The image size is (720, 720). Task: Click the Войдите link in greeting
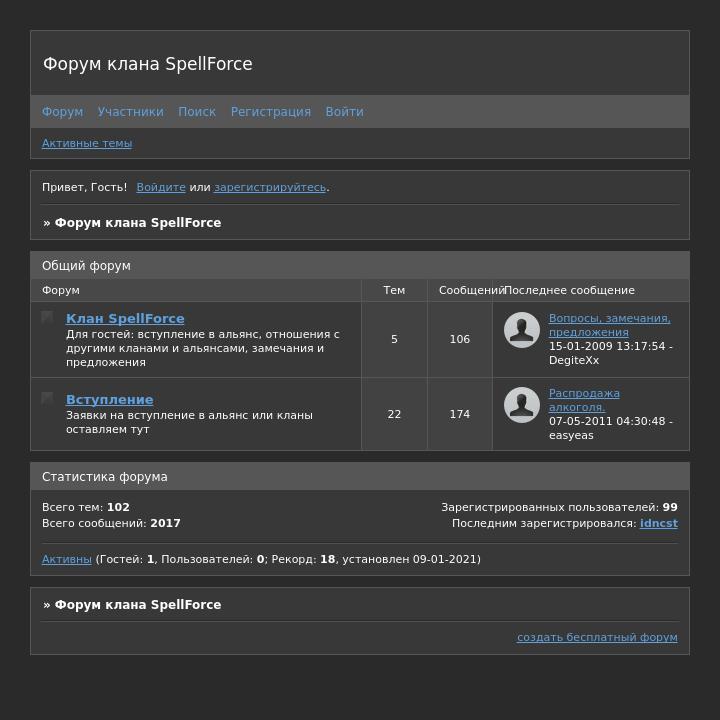161,187
